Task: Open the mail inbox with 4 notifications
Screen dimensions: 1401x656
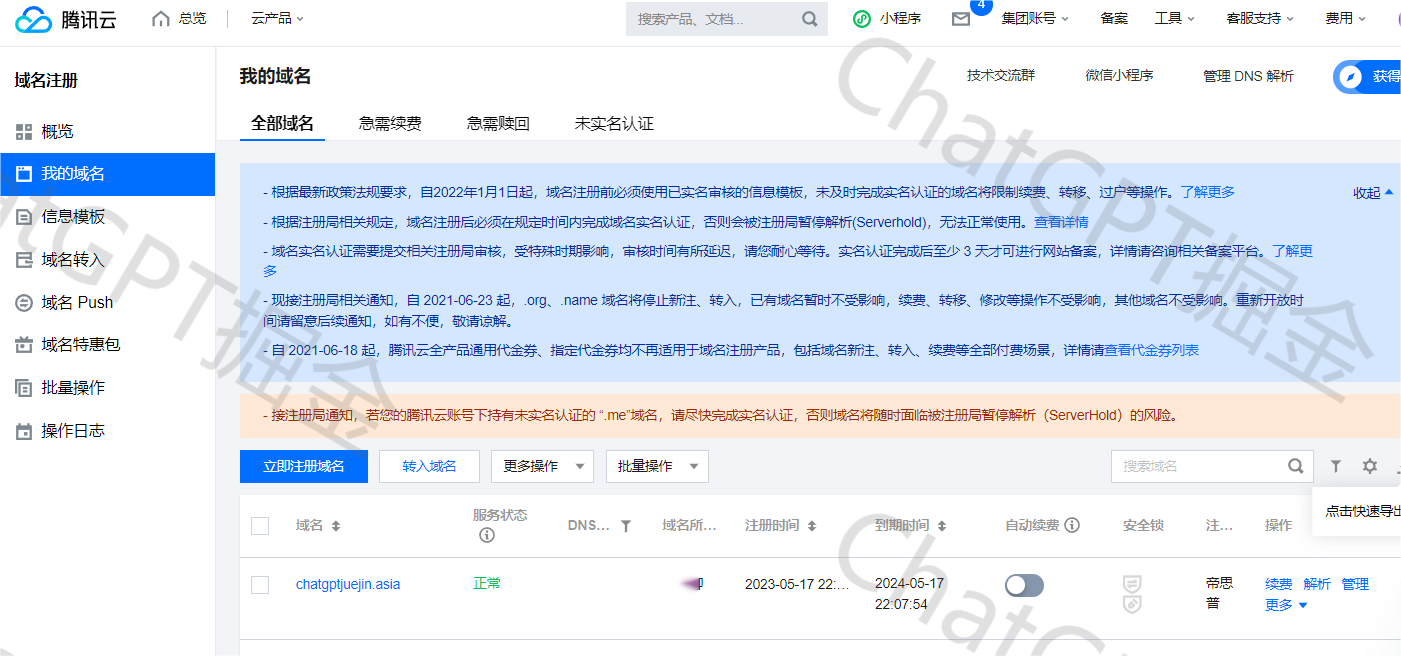Action: coord(961,19)
